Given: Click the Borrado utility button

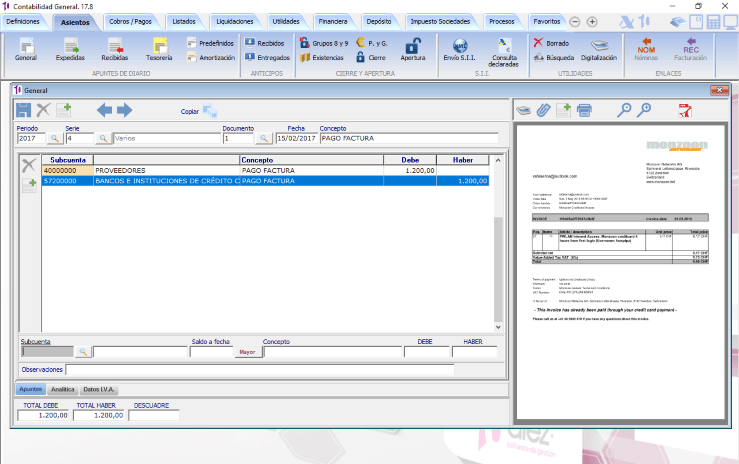Looking at the screenshot, I should 551,43.
